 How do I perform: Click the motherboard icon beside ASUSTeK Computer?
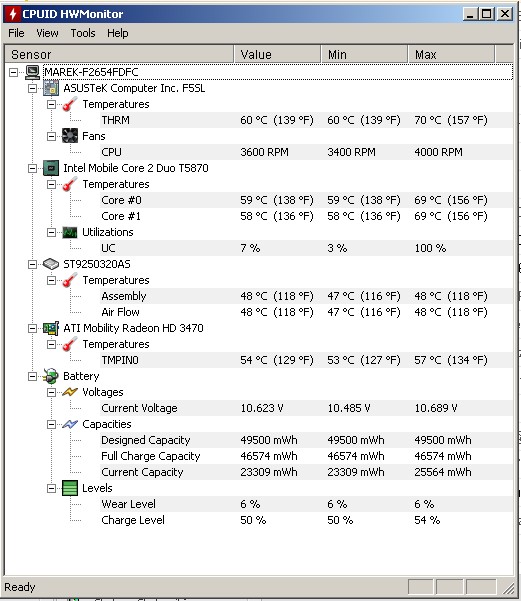(x=51, y=88)
